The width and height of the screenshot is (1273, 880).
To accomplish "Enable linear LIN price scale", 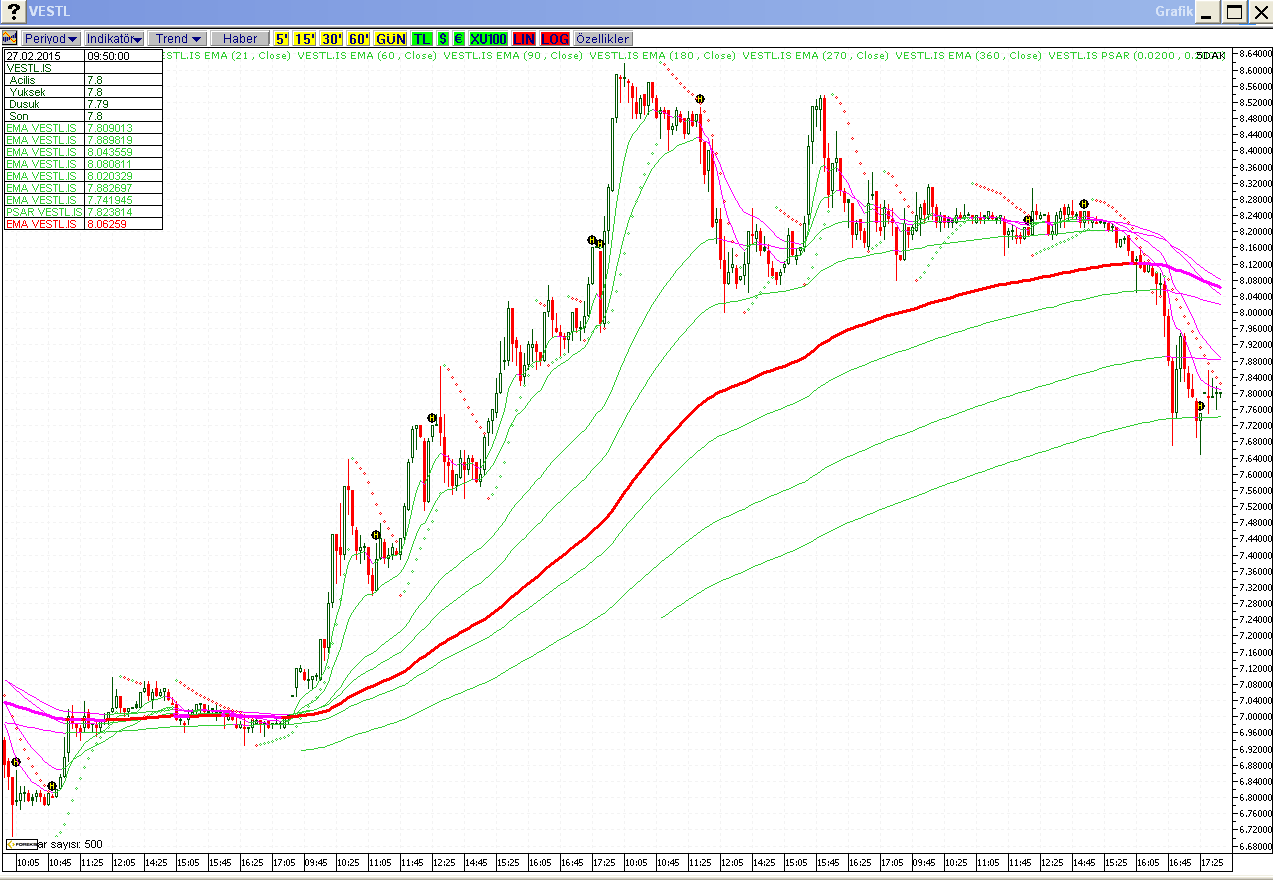I will pyautogui.click(x=523, y=38).
